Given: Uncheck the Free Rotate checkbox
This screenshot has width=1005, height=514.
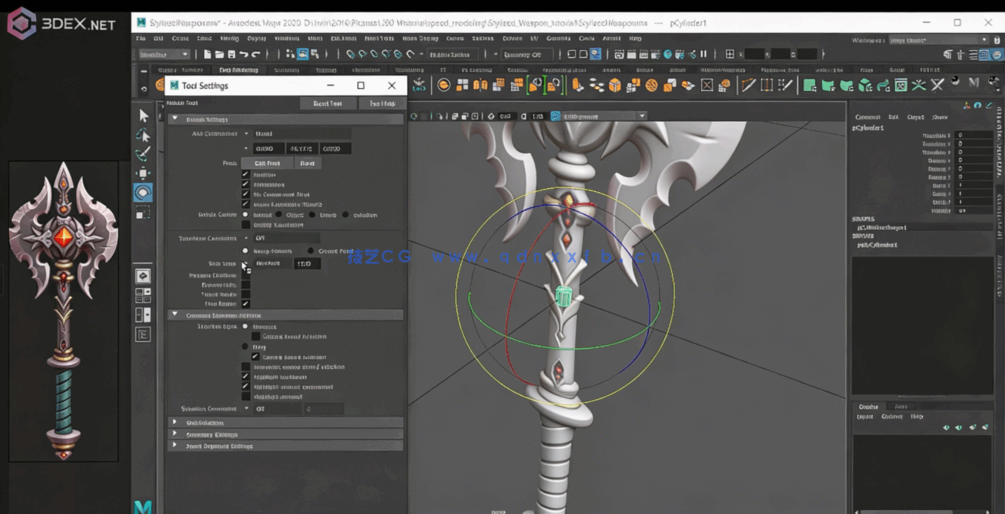Looking at the screenshot, I should click(246, 304).
